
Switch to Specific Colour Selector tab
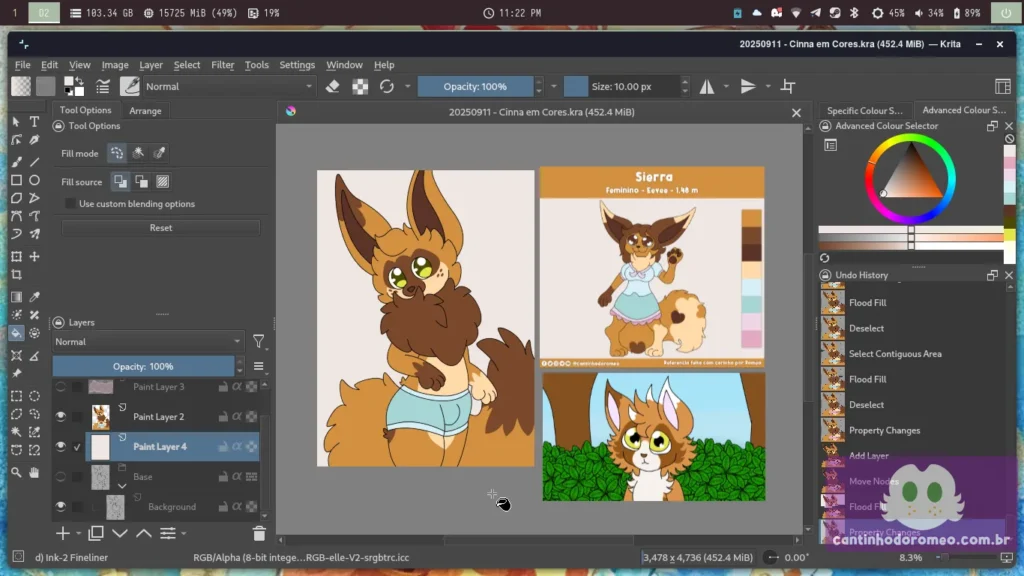click(x=864, y=110)
